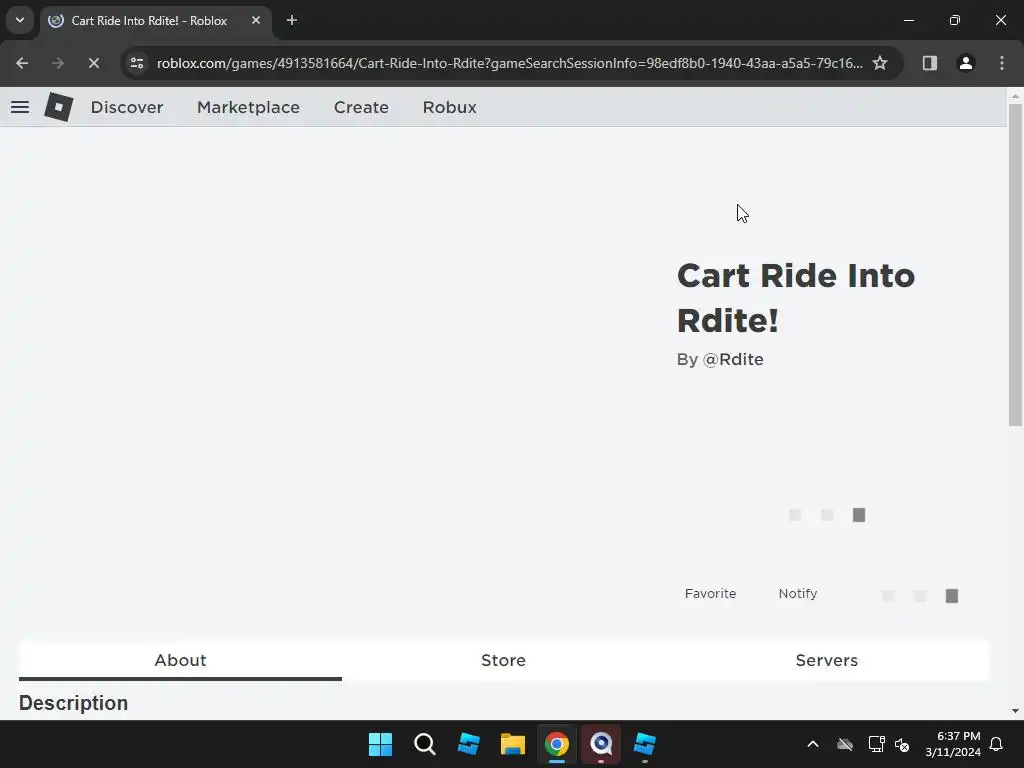Click the Notify button
Viewport: 1024px width, 768px height.
[x=797, y=594]
